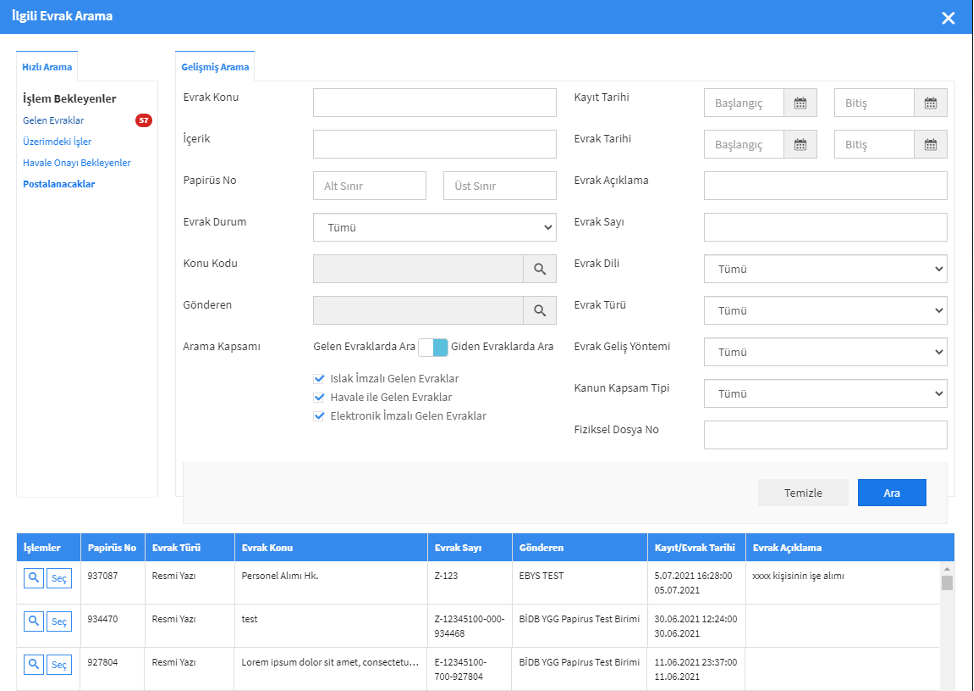The image size is (974, 691).
Task: Toggle Gelen/Giden Evraklarda Ara switch
Action: tap(433, 347)
